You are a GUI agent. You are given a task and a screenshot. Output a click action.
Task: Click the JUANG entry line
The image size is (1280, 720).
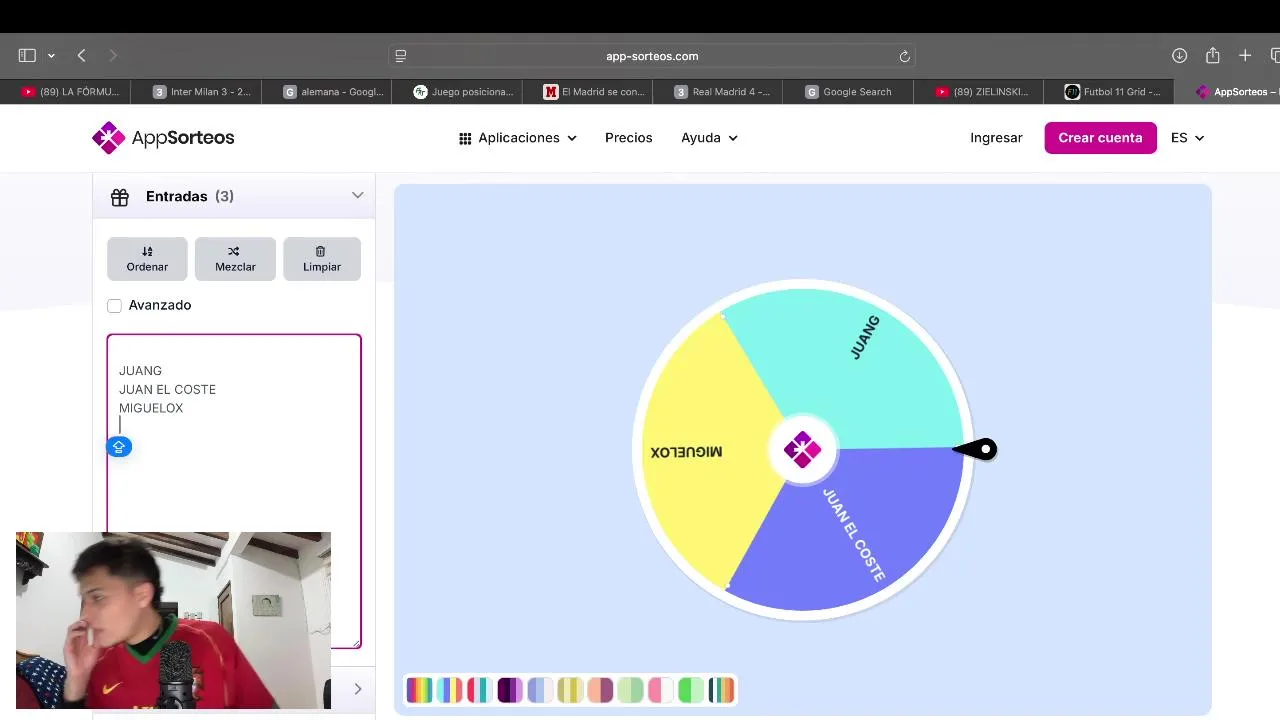(x=140, y=371)
